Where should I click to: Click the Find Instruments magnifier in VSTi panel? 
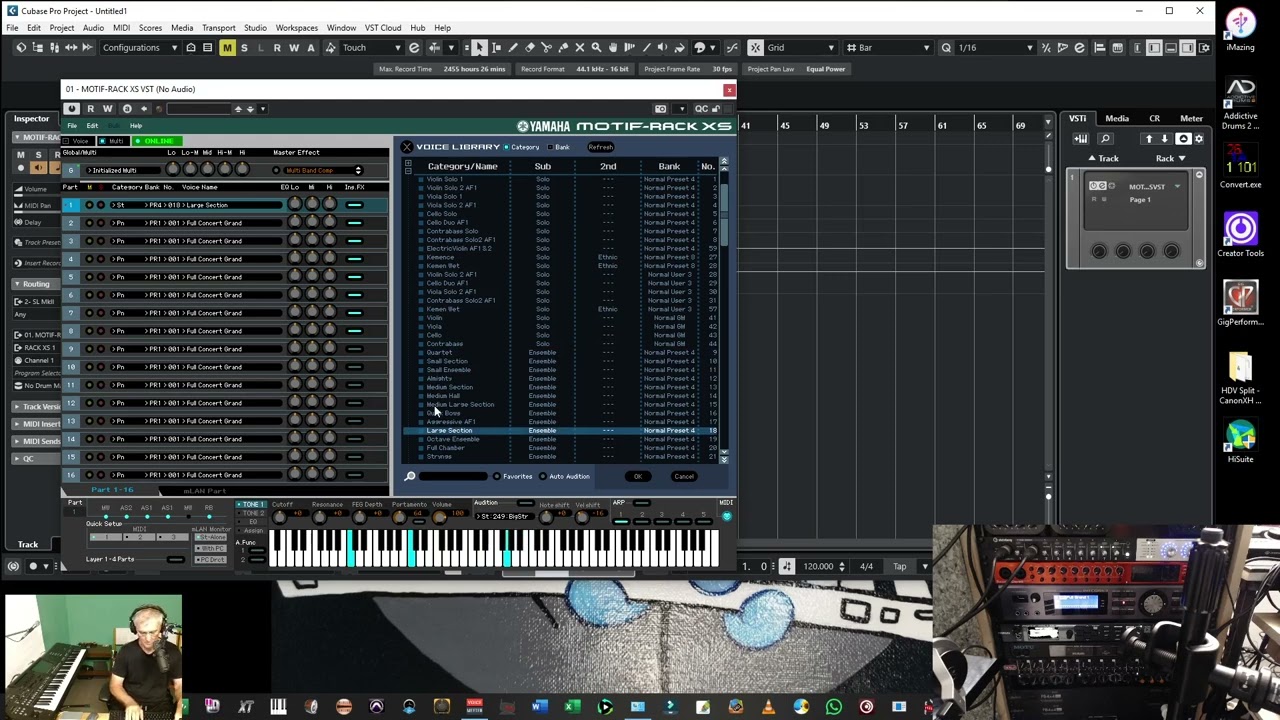(1105, 139)
